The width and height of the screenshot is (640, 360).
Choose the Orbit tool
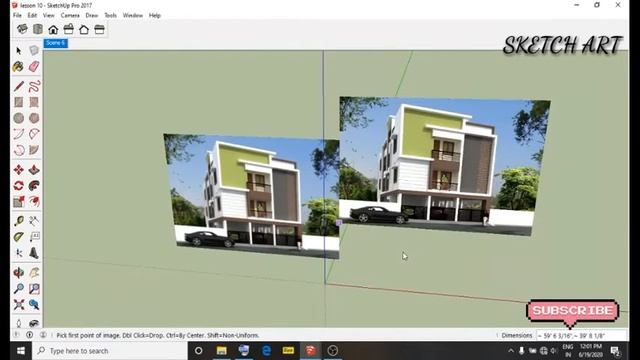(x=18, y=272)
